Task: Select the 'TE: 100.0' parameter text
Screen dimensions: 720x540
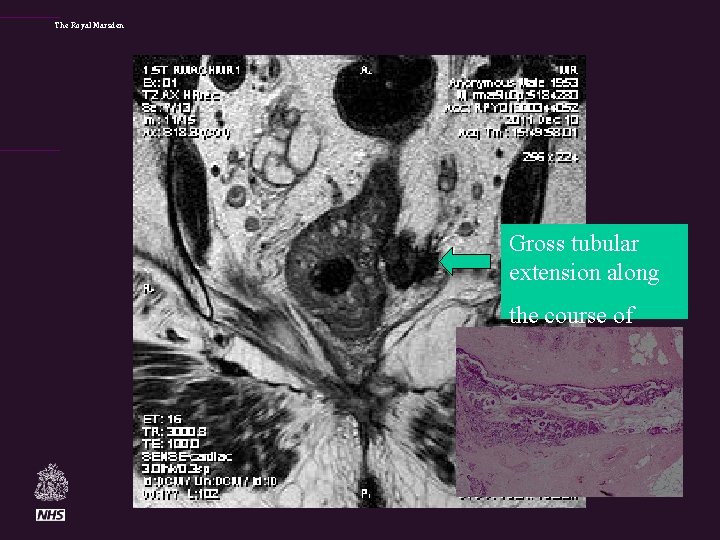Action: pyautogui.click(x=171, y=444)
